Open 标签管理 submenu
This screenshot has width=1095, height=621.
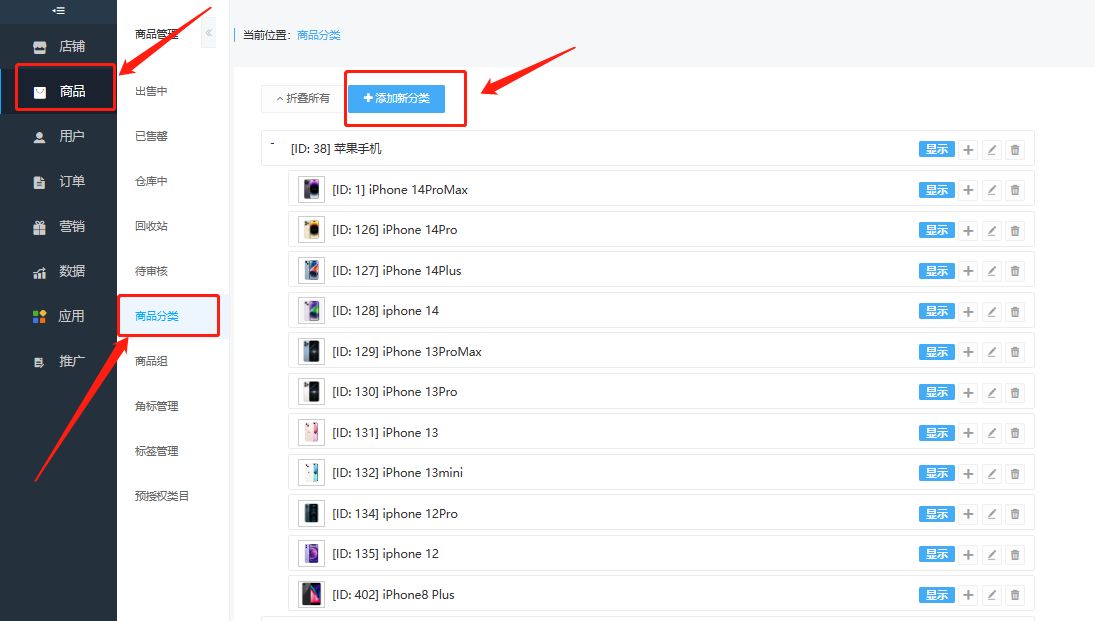point(156,451)
